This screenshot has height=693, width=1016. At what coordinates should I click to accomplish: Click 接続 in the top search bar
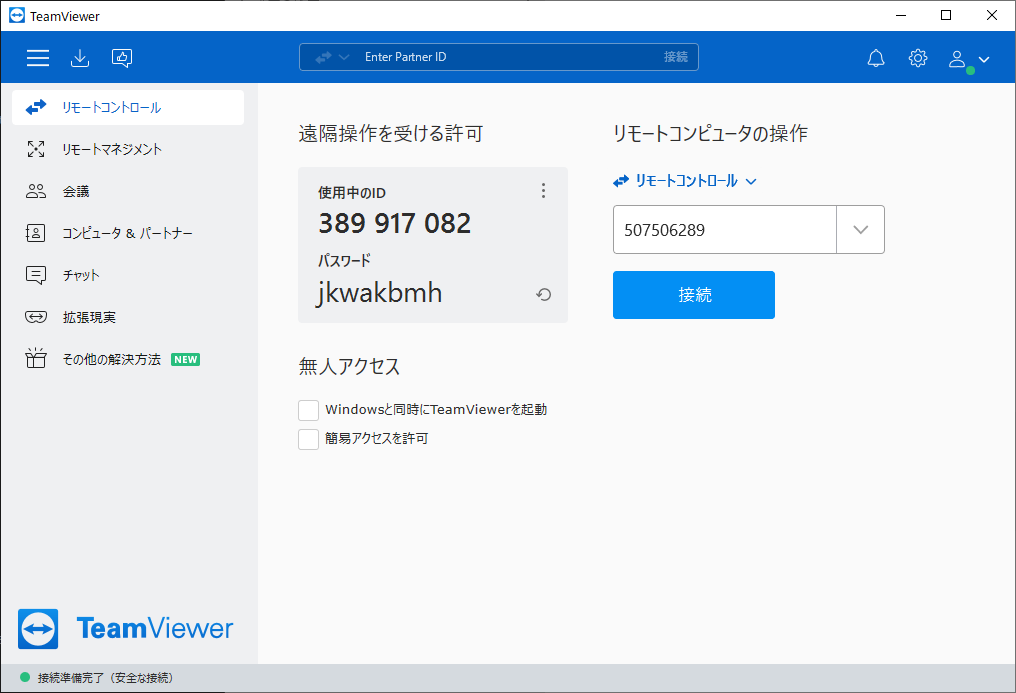click(x=676, y=57)
